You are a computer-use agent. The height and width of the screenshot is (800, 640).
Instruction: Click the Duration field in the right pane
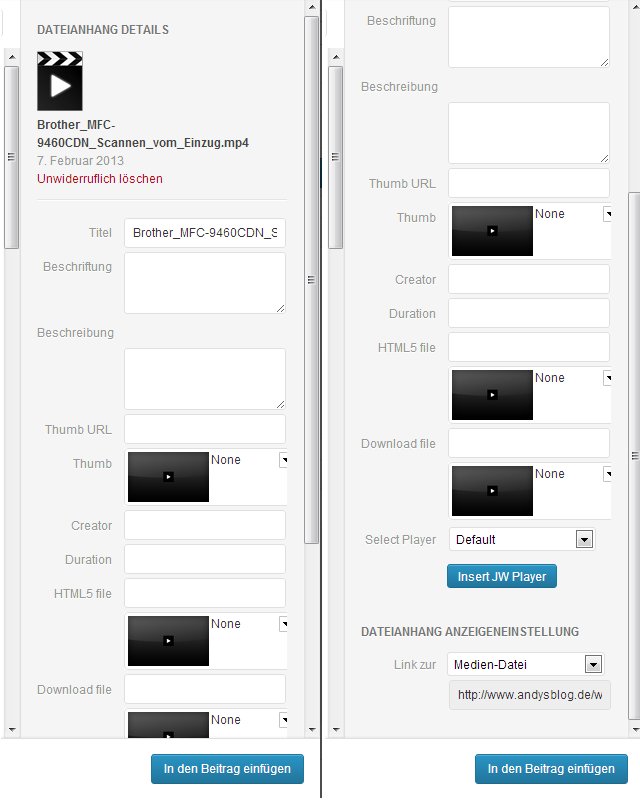click(529, 313)
